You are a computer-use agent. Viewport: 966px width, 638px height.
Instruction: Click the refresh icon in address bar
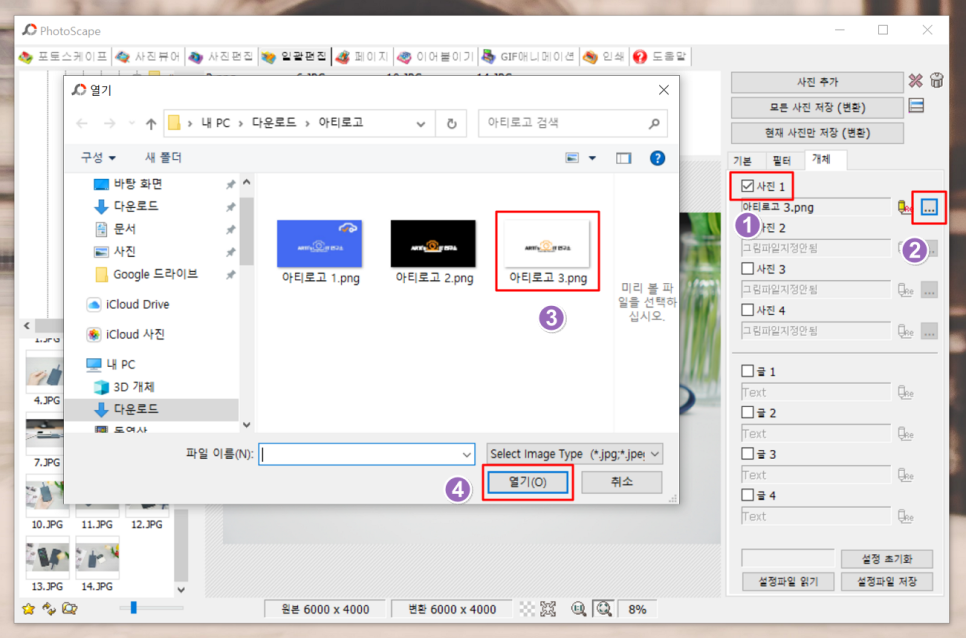[451, 123]
